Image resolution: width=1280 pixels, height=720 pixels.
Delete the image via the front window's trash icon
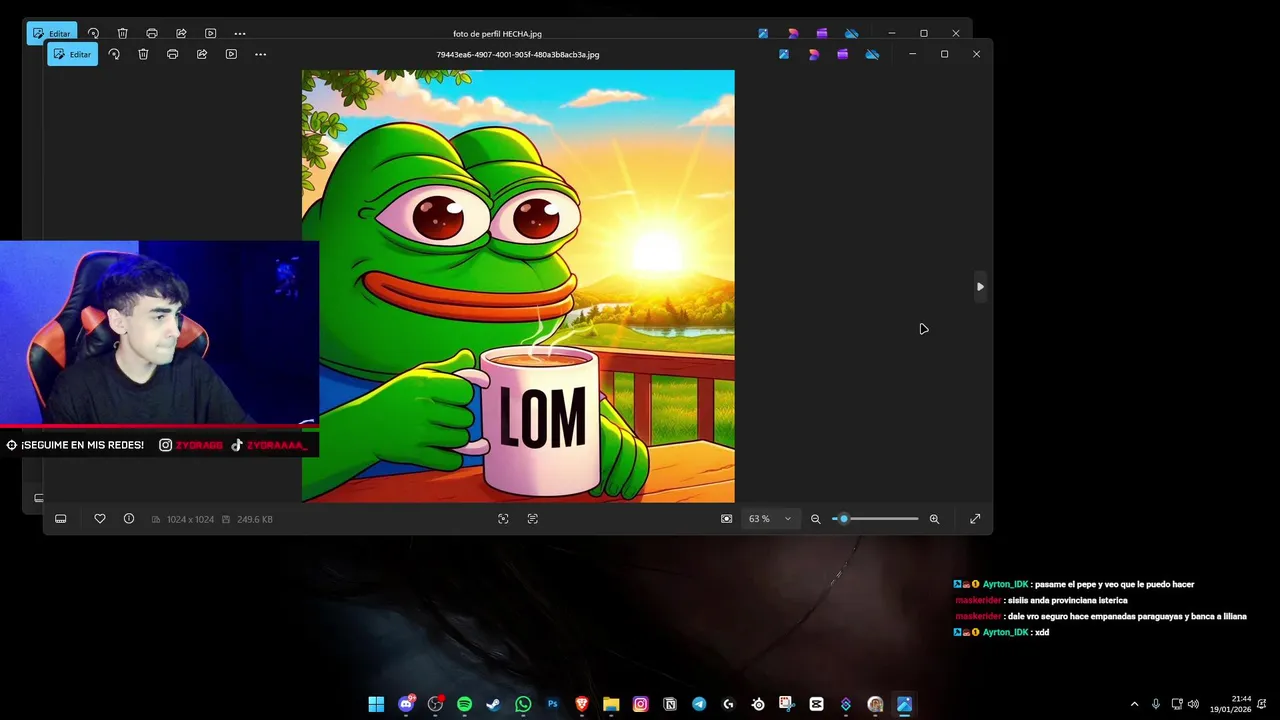(x=143, y=54)
